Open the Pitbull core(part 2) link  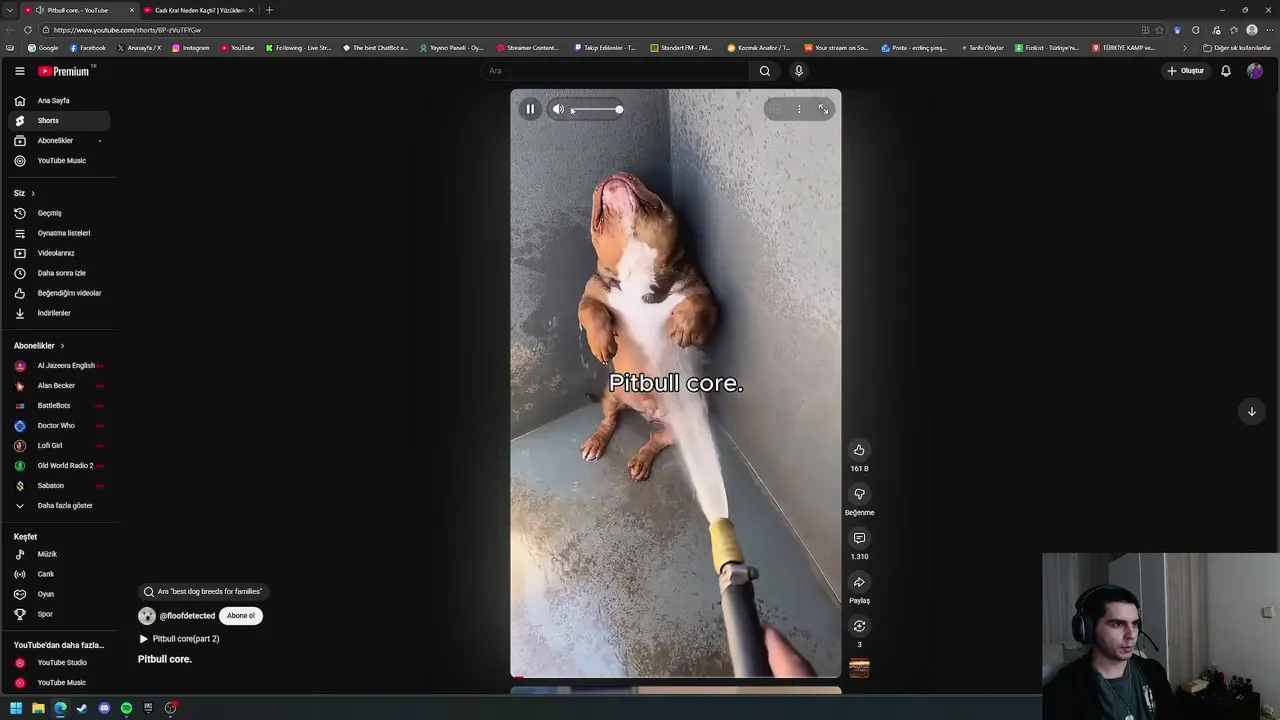(x=179, y=639)
